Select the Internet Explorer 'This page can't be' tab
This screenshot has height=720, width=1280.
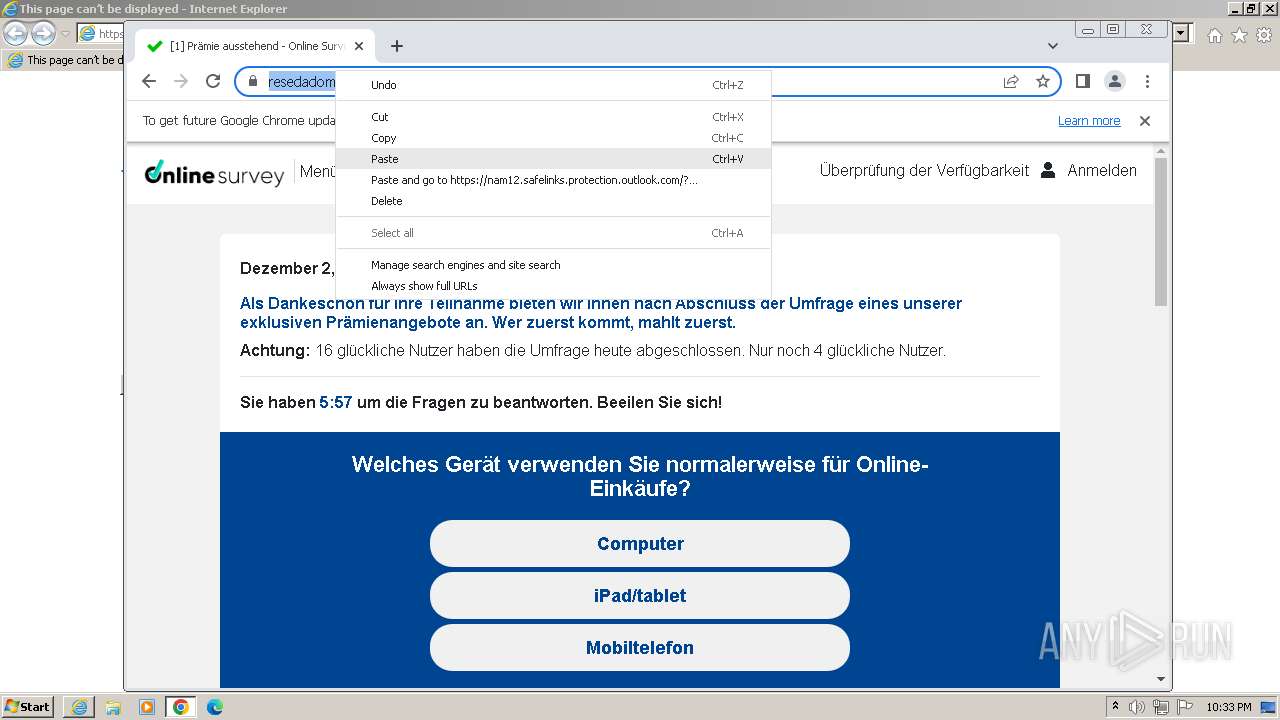coord(65,60)
